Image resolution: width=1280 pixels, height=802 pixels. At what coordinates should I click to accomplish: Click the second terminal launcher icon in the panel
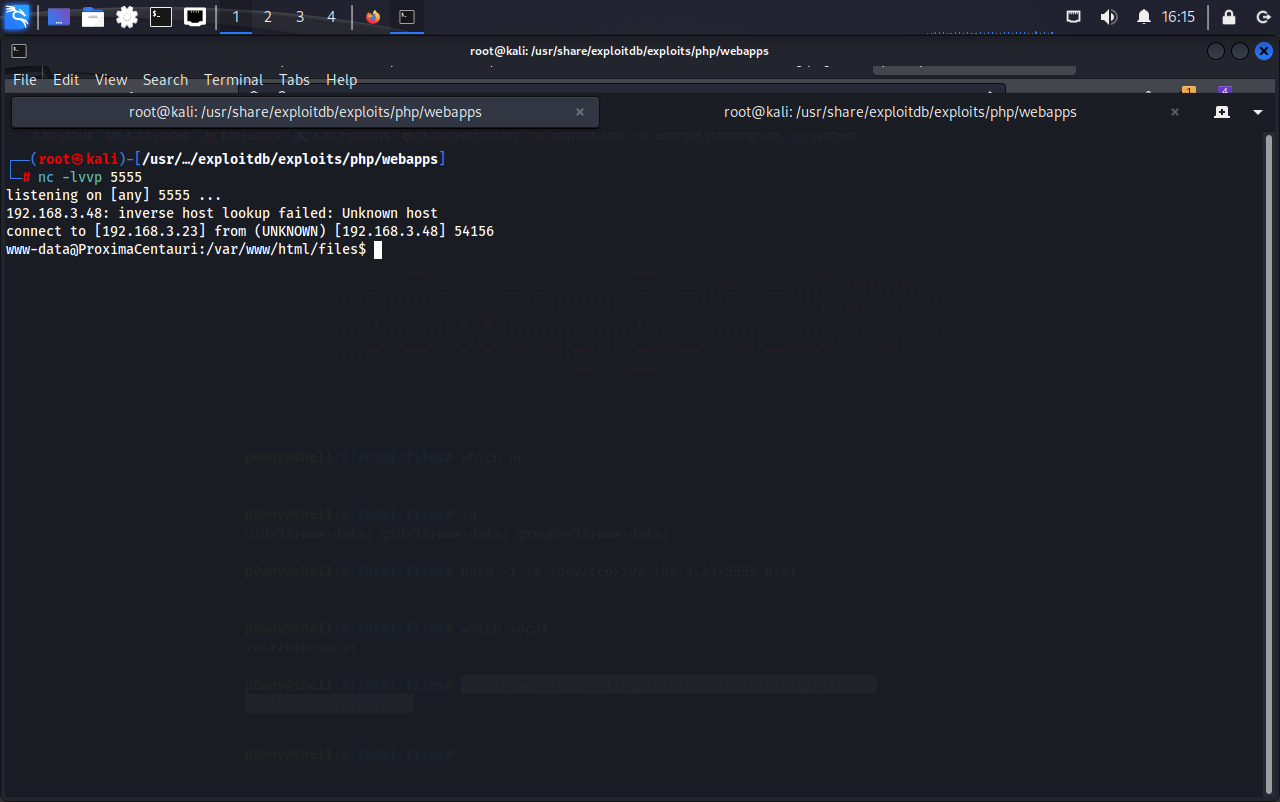(x=195, y=17)
